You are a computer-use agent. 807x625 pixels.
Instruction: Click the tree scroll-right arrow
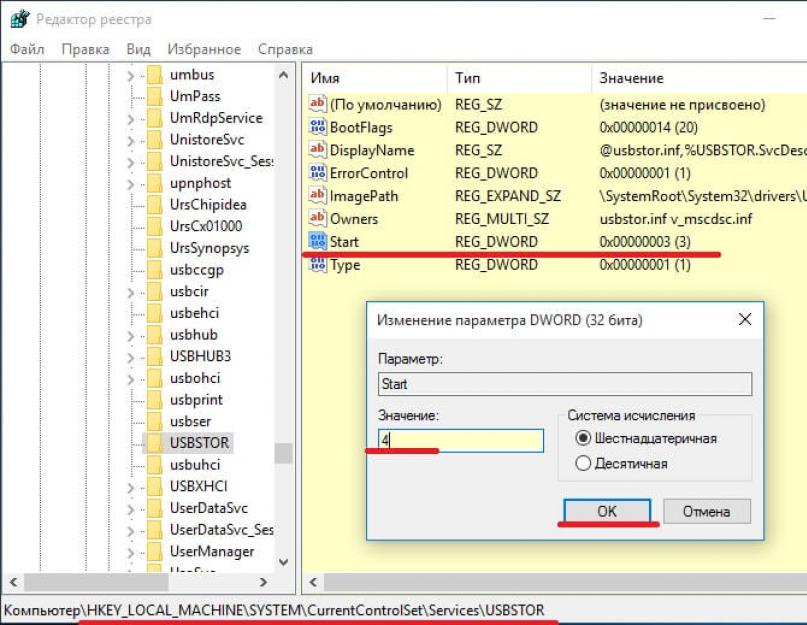[264, 582]
